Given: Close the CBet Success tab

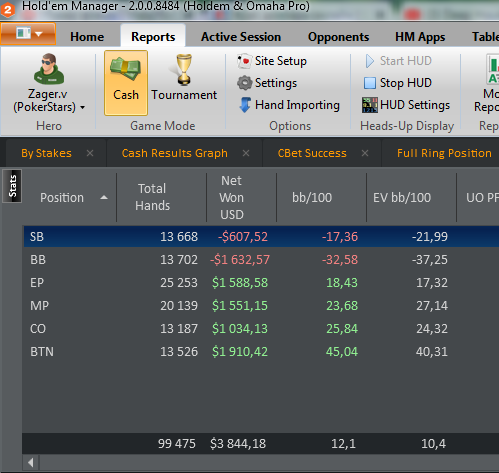Looking at the screenshot, I should click(365, 153).
